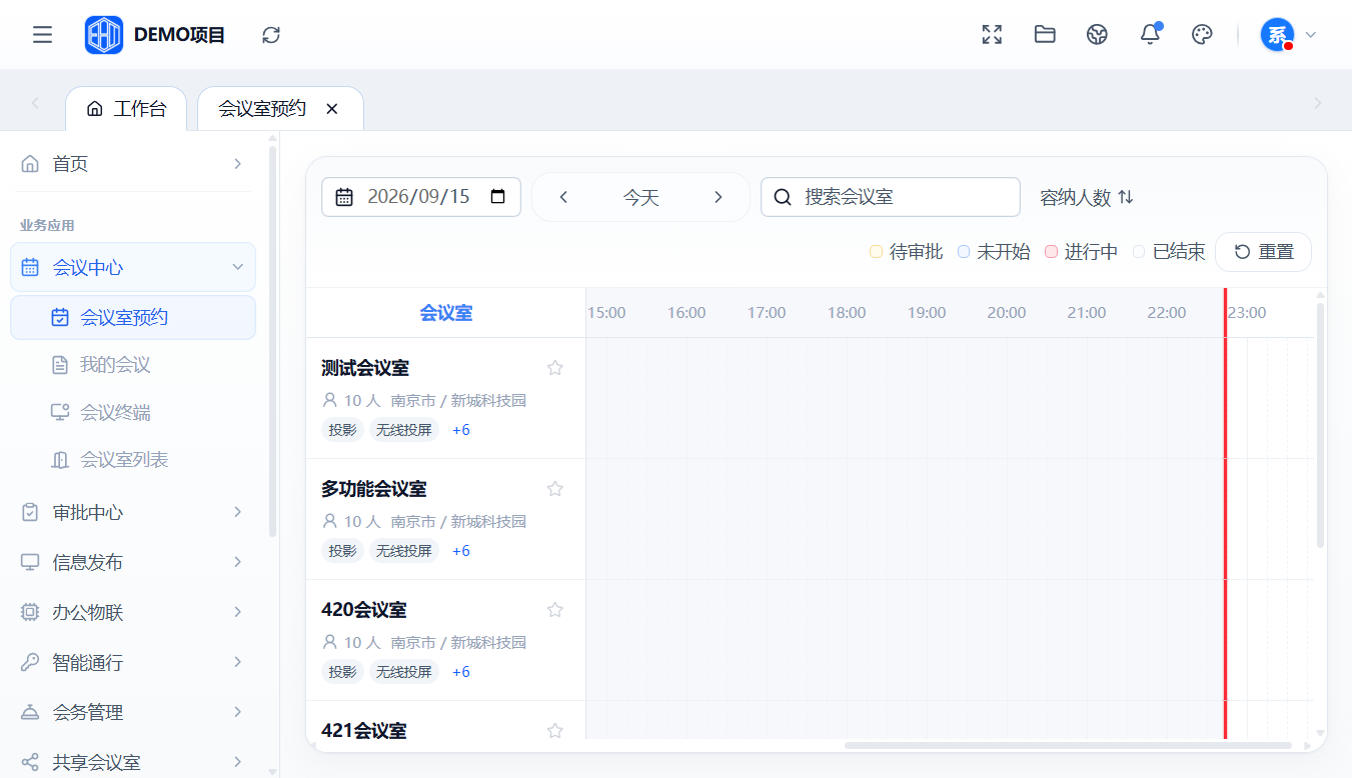
Task: Open calendar picker in the date field
Action: 498,197
